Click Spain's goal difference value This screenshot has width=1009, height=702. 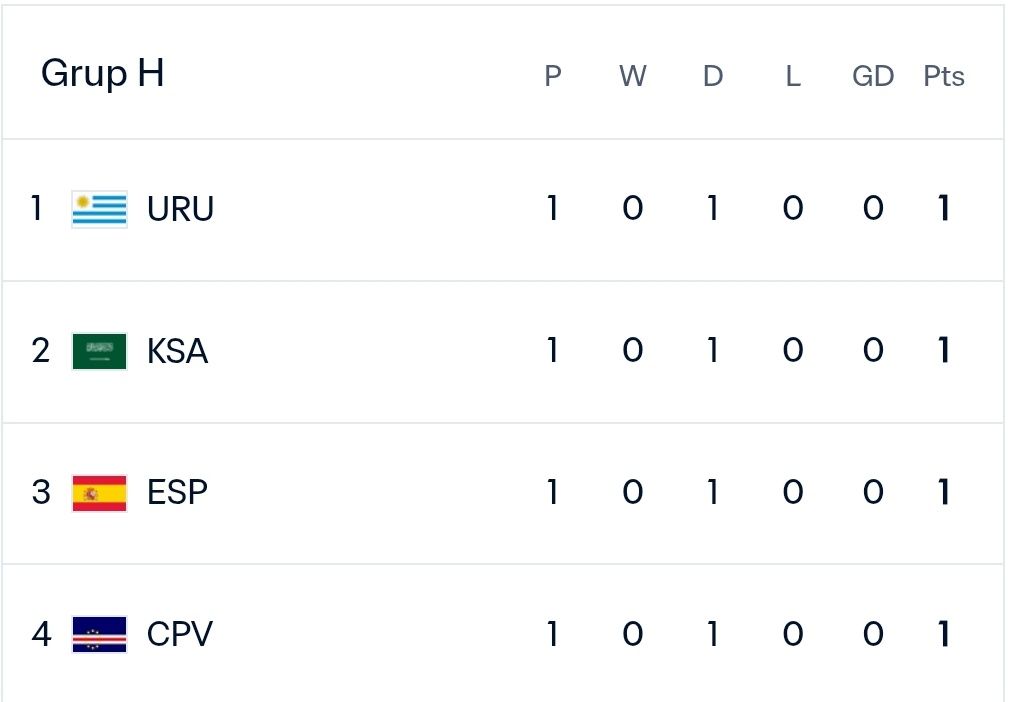click(x=873, y=492)
